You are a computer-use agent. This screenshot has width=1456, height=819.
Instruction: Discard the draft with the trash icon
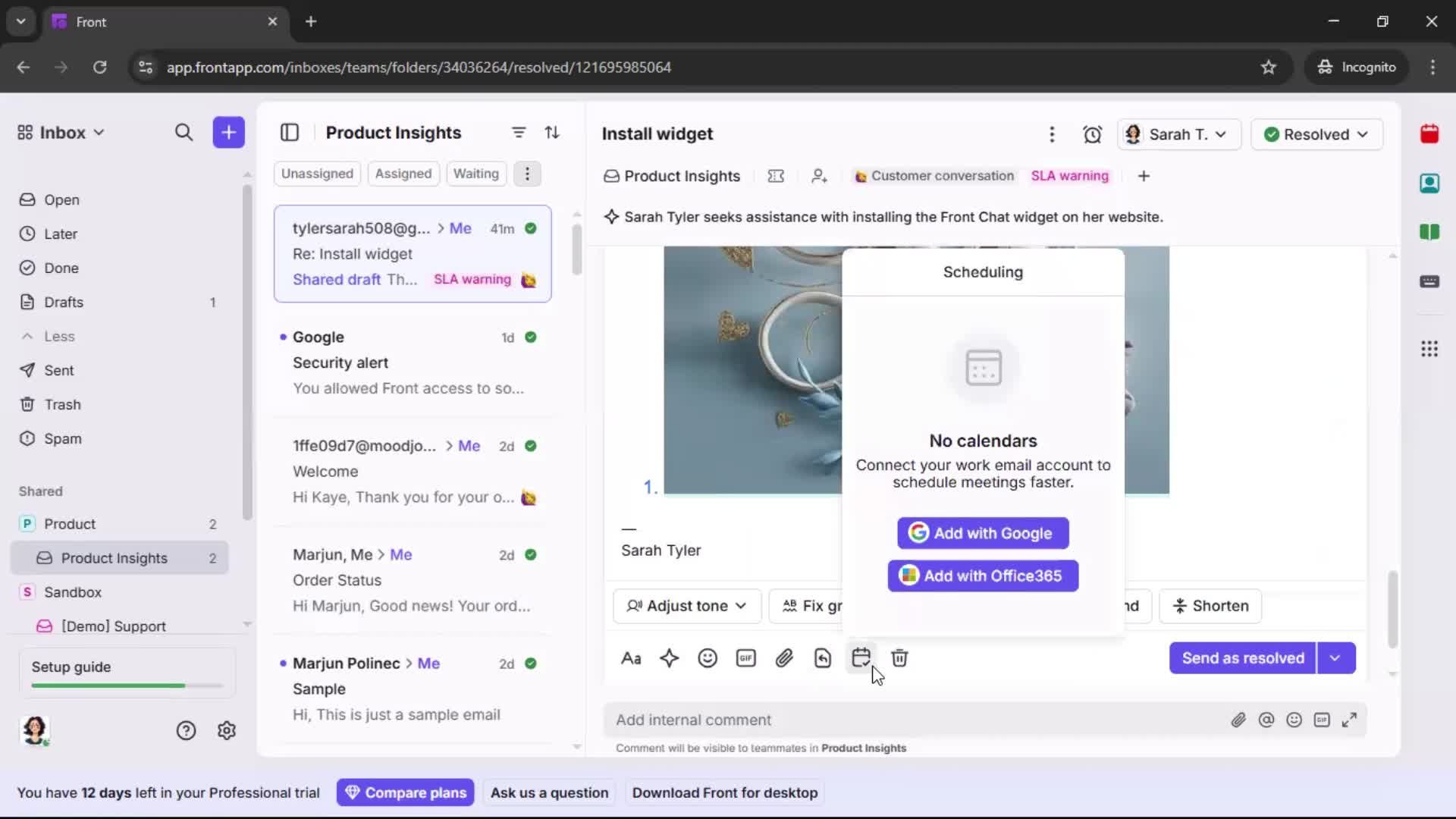(x=899, y=658)
